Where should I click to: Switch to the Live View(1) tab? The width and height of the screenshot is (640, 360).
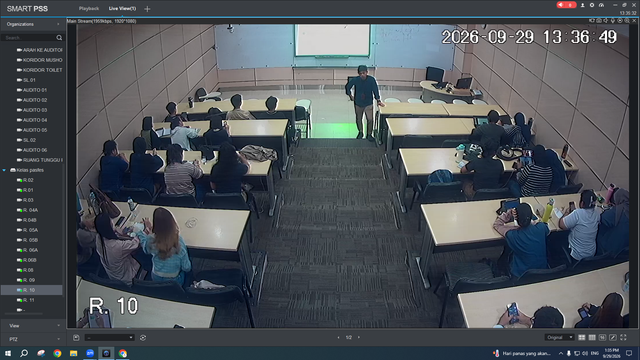[122, 9]
